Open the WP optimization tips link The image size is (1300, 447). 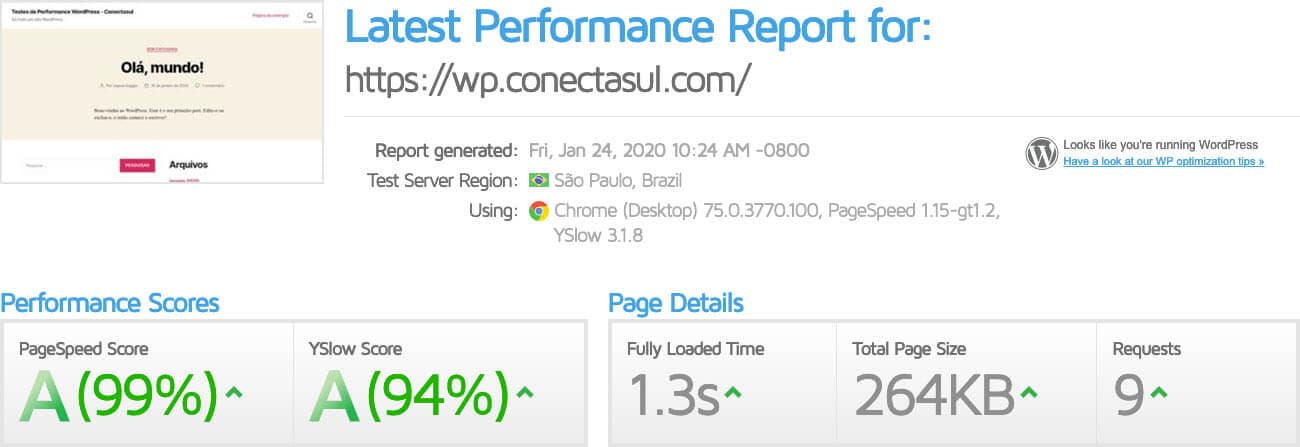[1163, 161]
